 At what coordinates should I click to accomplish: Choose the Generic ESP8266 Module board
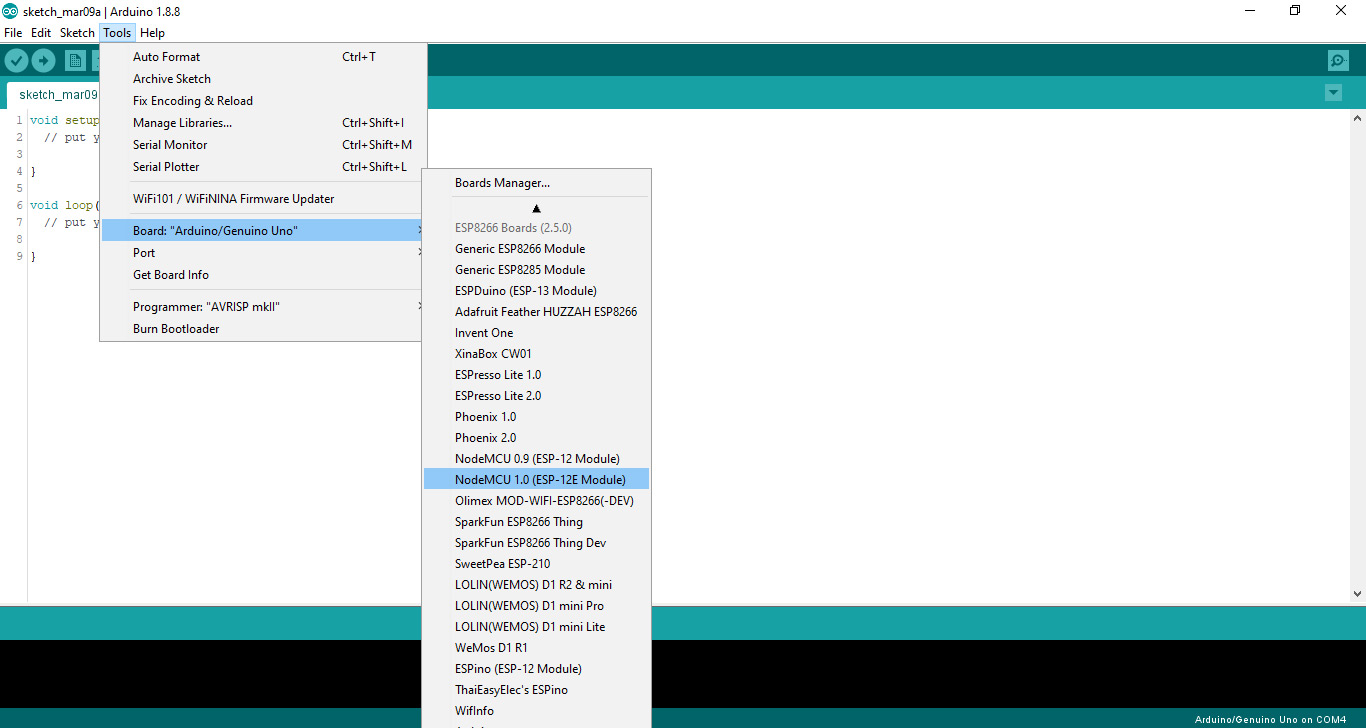pos(518,248)
